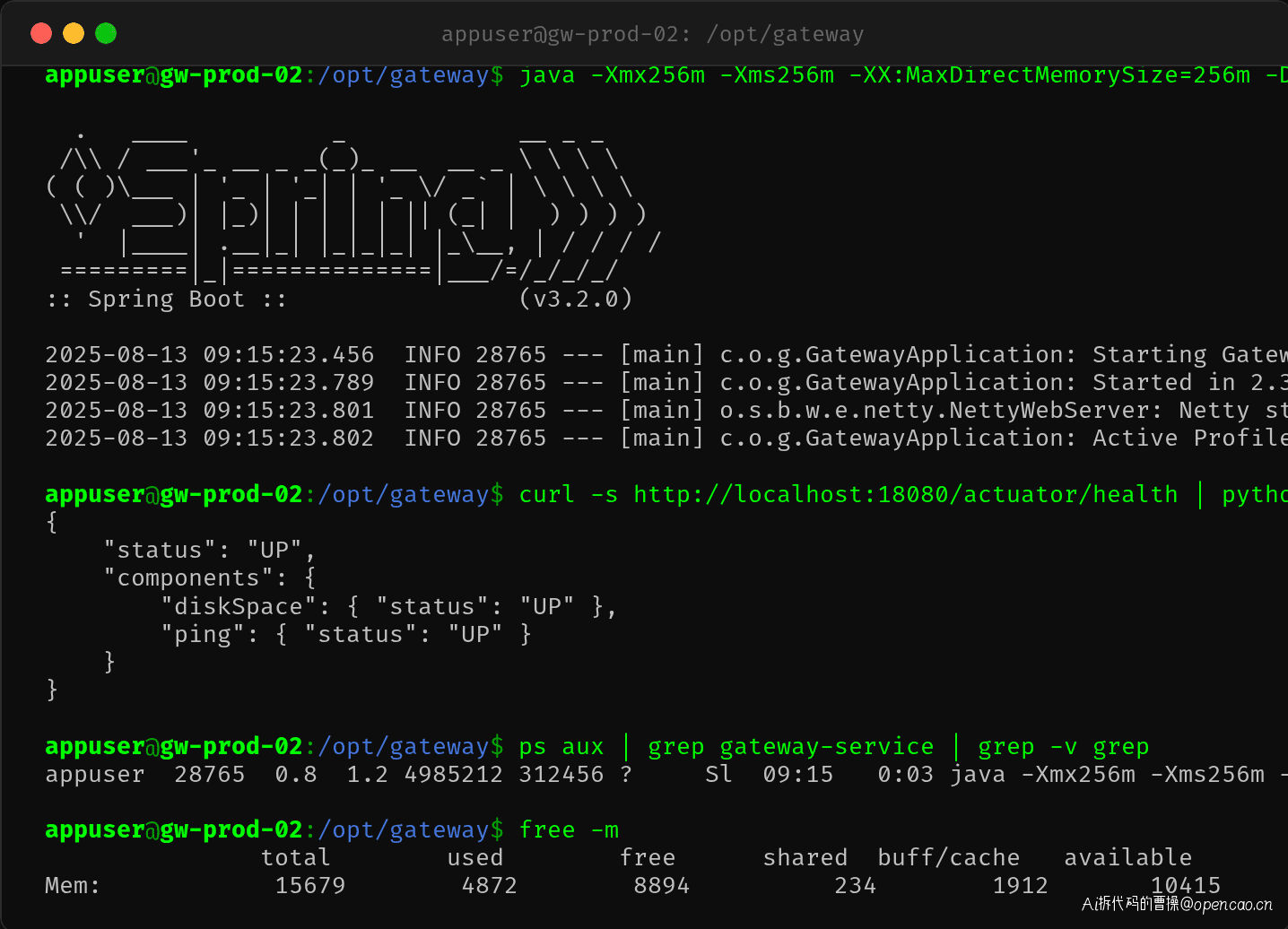1288x929 pixels.
Task: Click the log timestamp 09:15:23.456
Action: [x=289, y=354]
